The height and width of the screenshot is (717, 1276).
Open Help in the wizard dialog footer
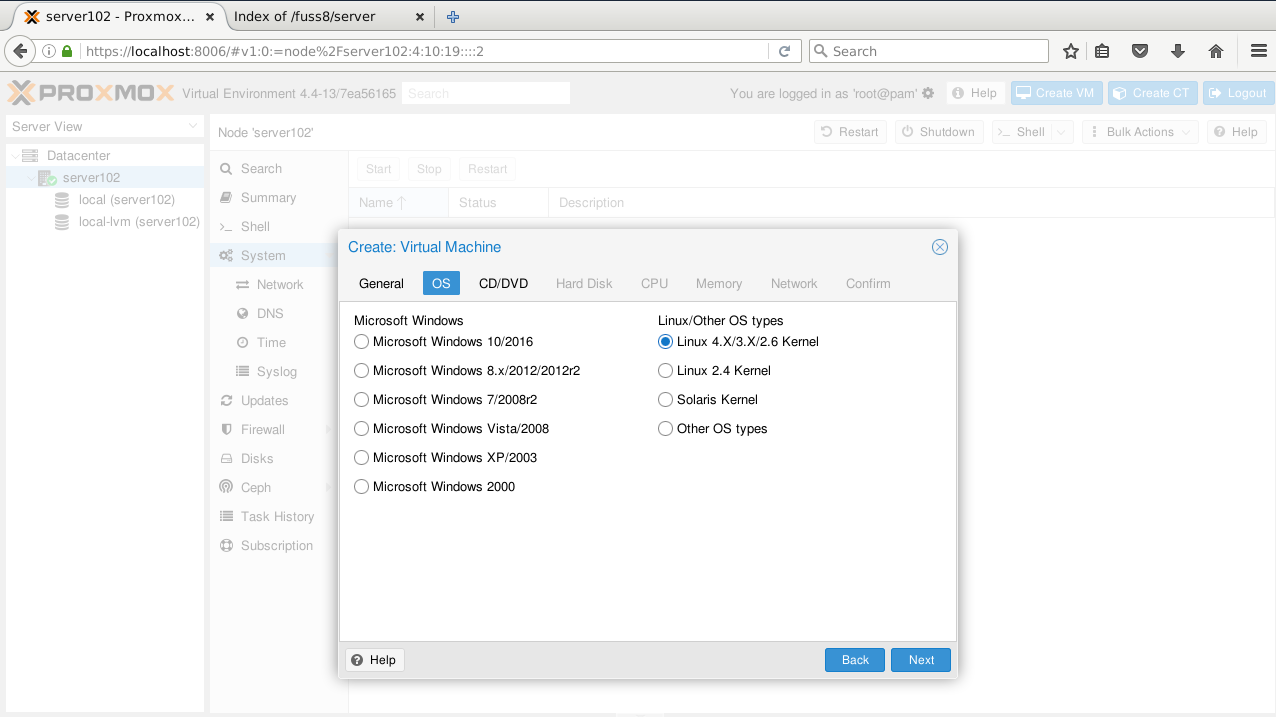pos(374,660)
